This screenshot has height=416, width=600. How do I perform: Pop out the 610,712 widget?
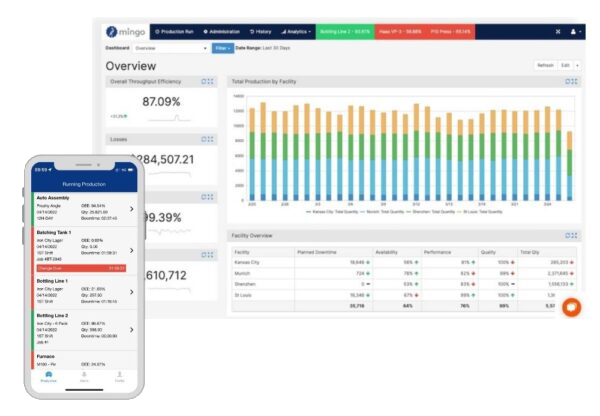204,255
